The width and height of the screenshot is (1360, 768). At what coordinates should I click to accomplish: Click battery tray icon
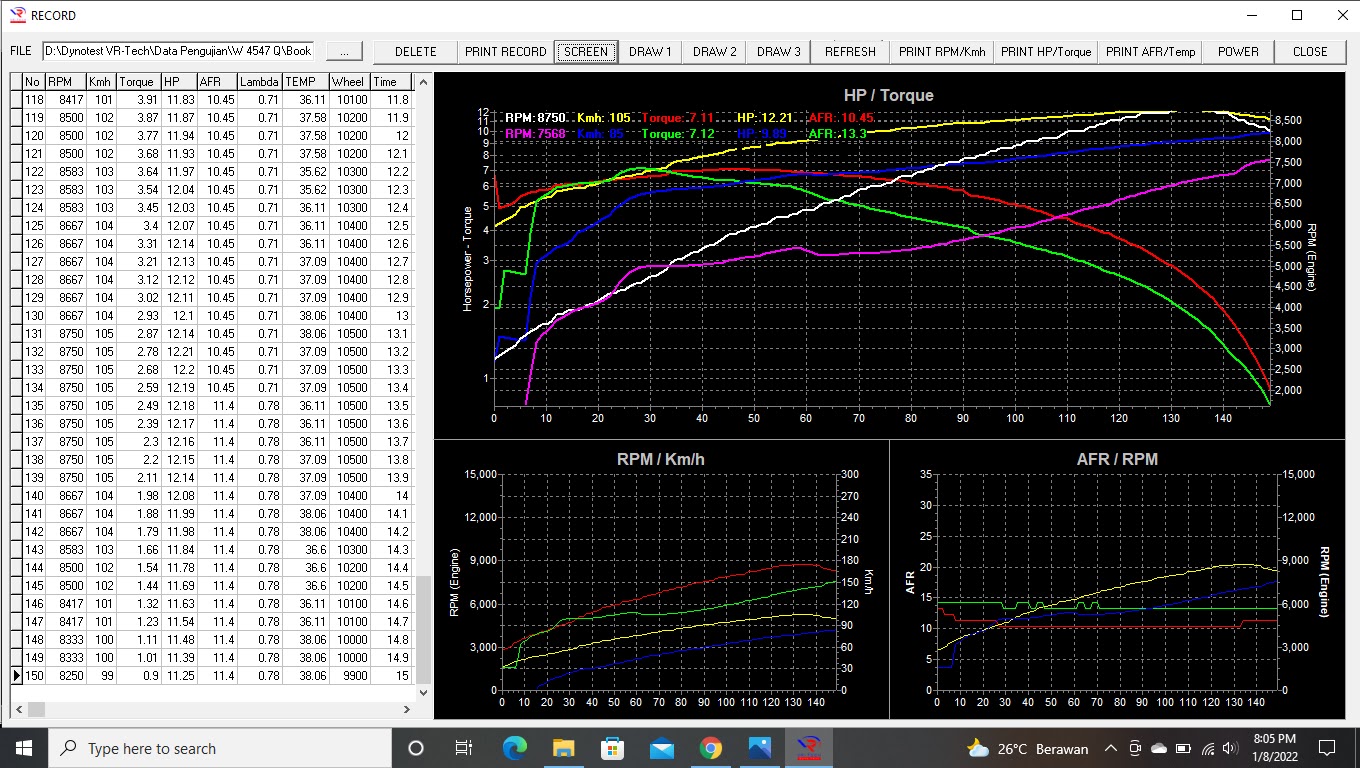1184,749
